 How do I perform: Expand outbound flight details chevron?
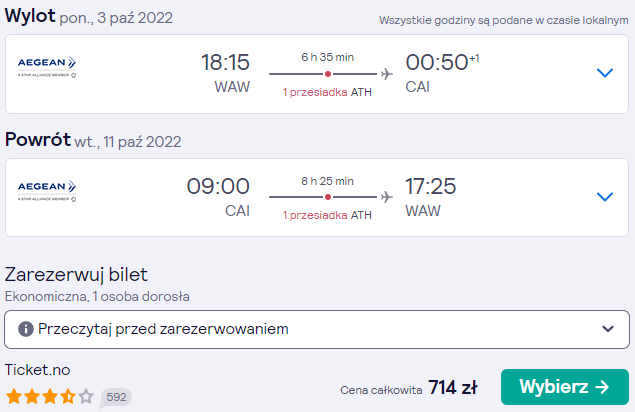pos(605,73)
